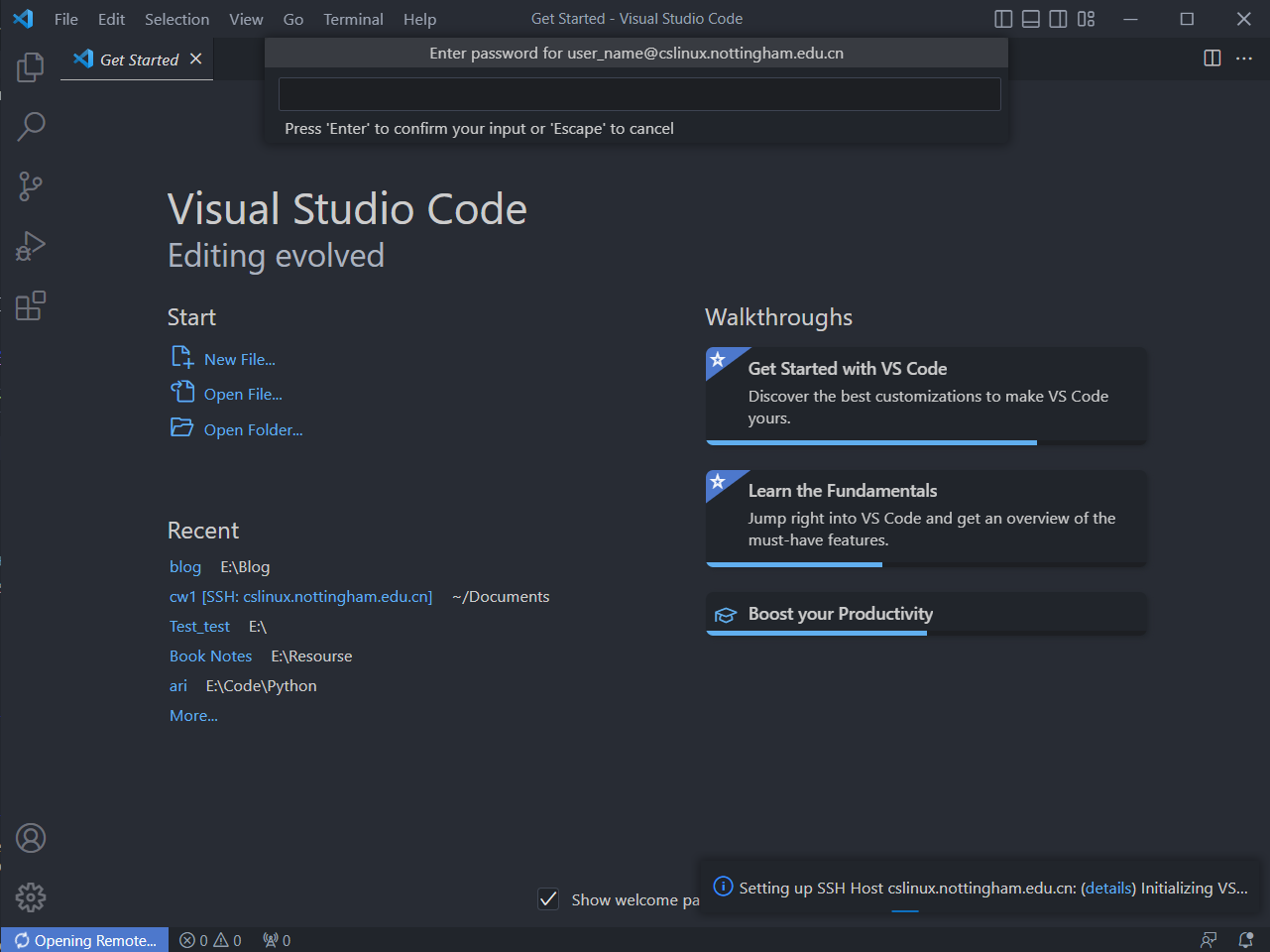This screenshot has height=952, width=1270.
Task: Toggle secondary side bar layout icon
Action: click(x=1059, y=19)
